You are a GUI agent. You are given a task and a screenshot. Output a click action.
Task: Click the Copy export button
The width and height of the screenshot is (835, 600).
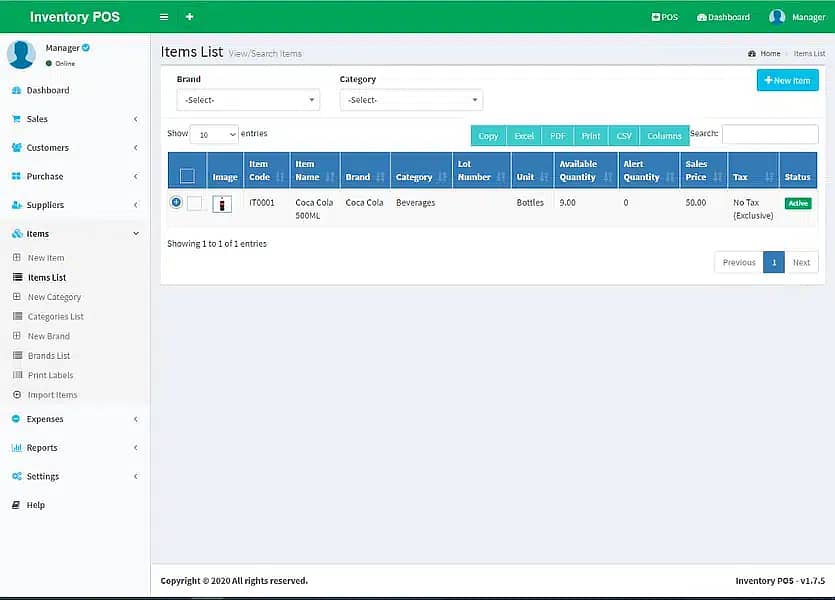(x=488, y=136)
